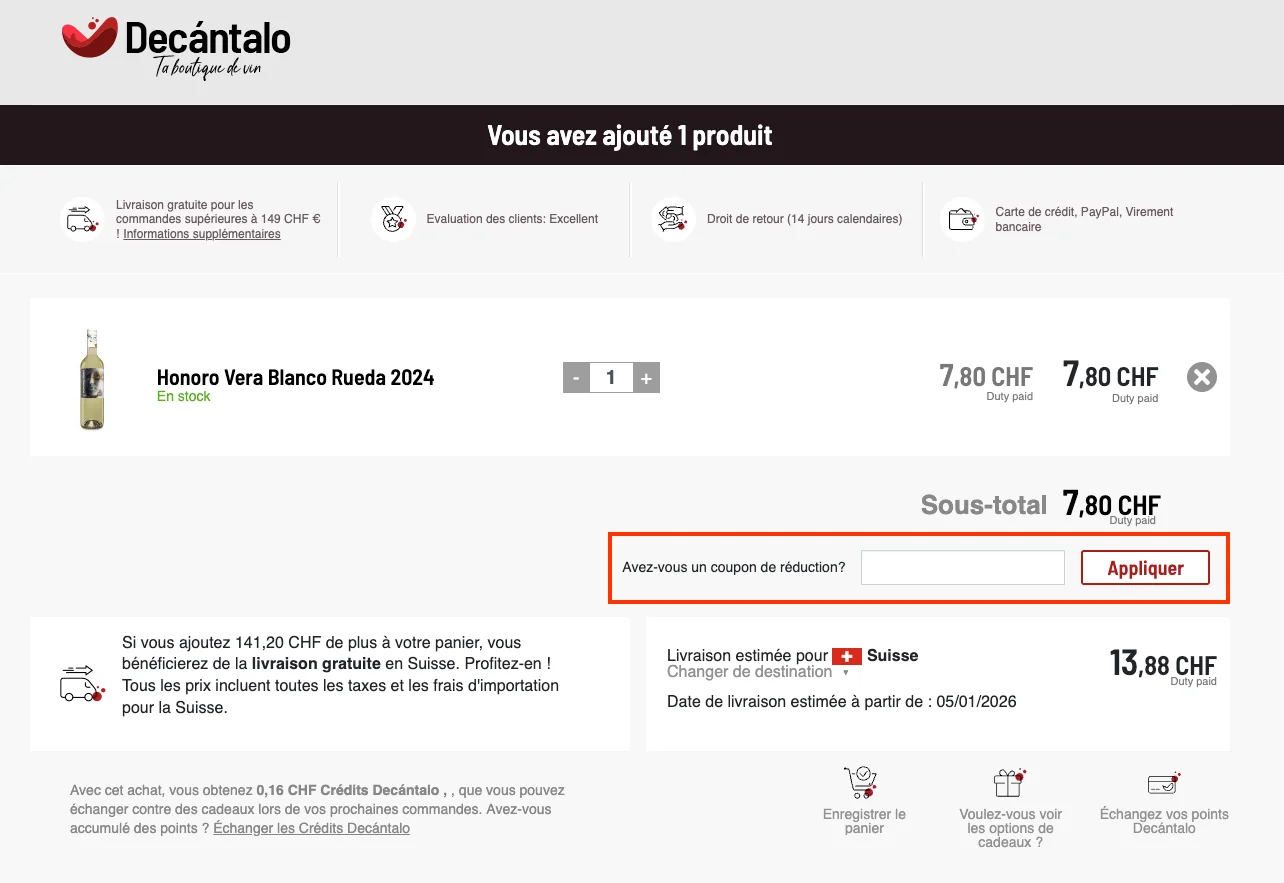Image resolution: width=1284 pixels, height=883 pixels.
Task: Open the Échanger les Crédits Decántalo link
Action: point(311,828)
